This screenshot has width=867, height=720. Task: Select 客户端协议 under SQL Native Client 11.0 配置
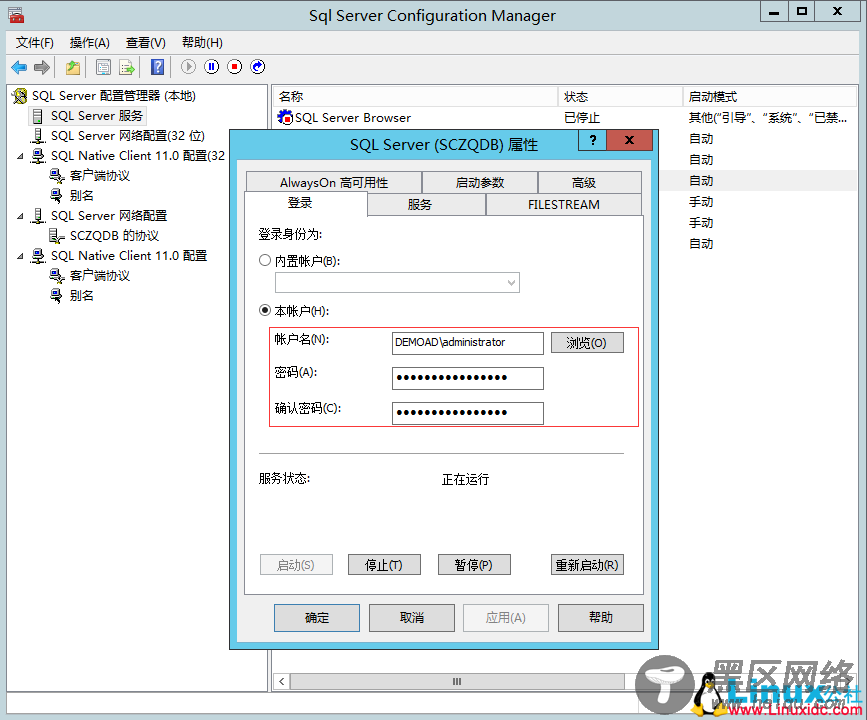click(100, 275)
